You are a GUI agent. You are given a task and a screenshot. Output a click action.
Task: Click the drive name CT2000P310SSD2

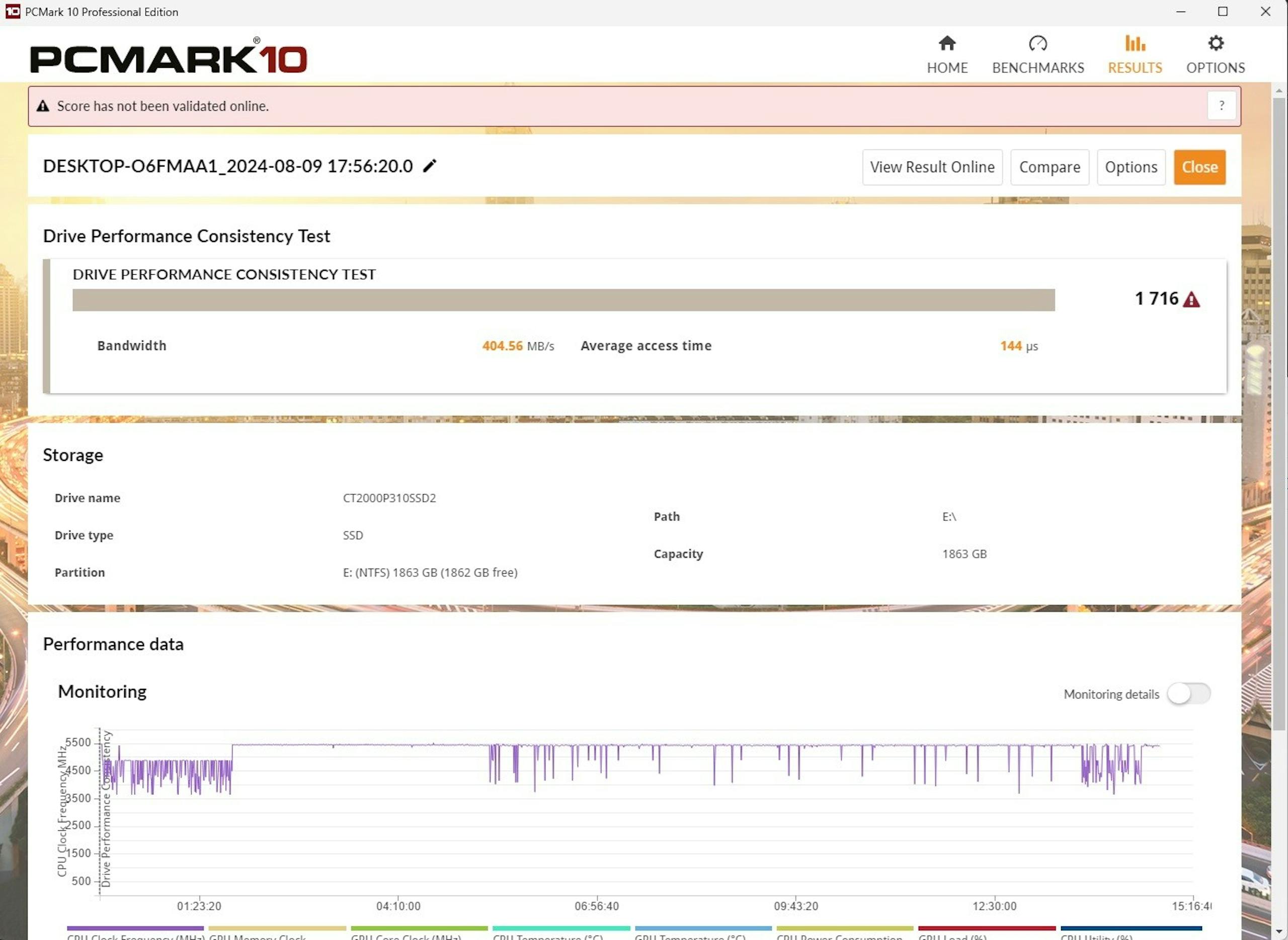click(x=389, y=498)
